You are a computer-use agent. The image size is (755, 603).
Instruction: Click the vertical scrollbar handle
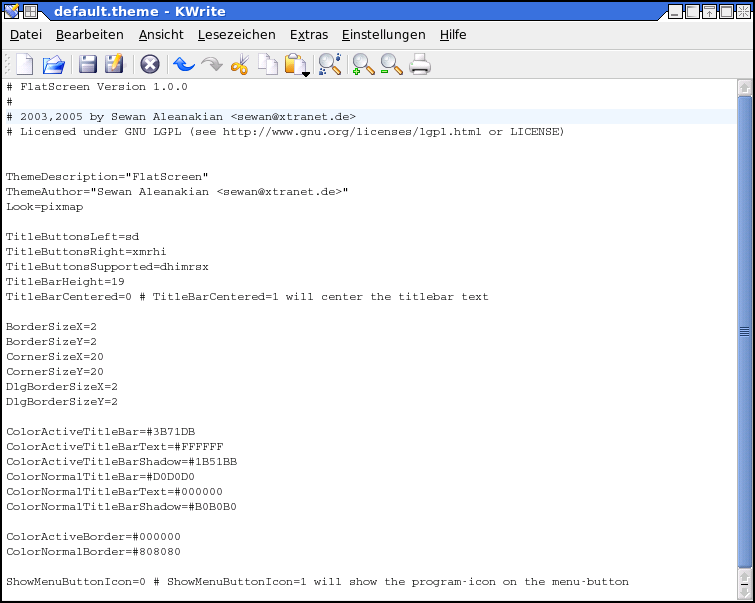pyautogui.click(x=744, y=331)
